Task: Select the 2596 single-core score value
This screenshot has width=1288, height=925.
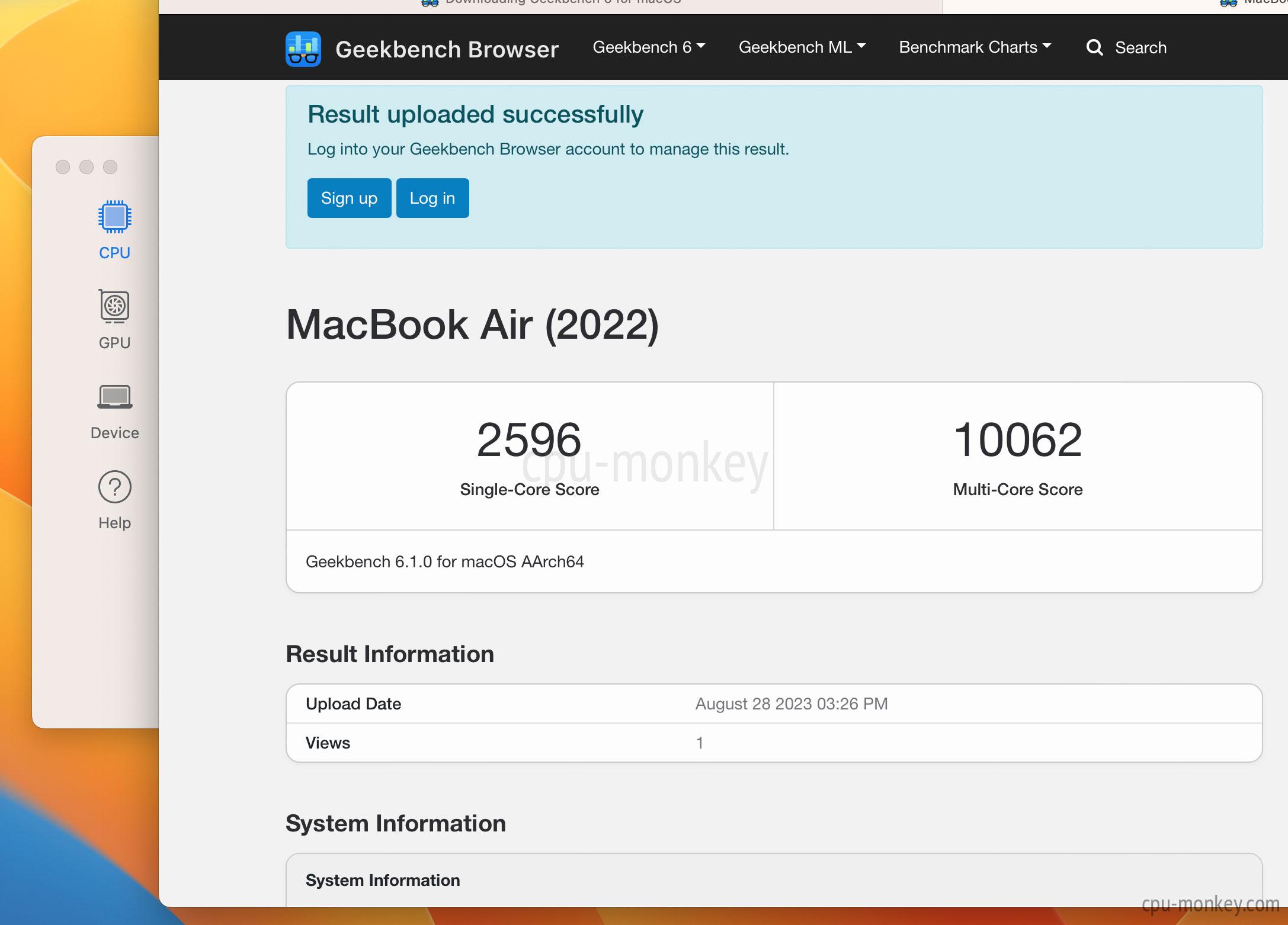Action: [x=529, y=439]
